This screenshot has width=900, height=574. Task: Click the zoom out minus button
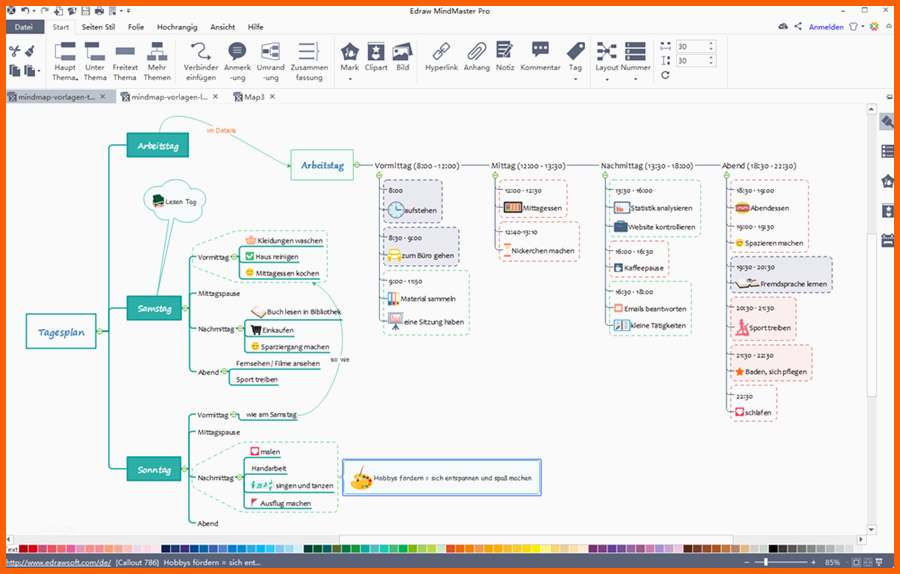(747, 563)
